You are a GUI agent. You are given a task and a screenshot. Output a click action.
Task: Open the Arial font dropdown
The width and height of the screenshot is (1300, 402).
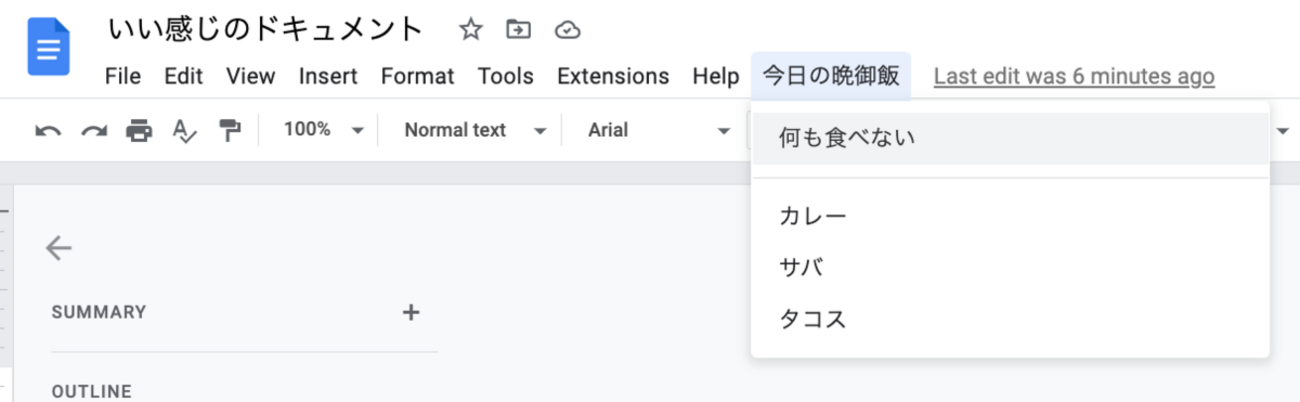(658, 130)
